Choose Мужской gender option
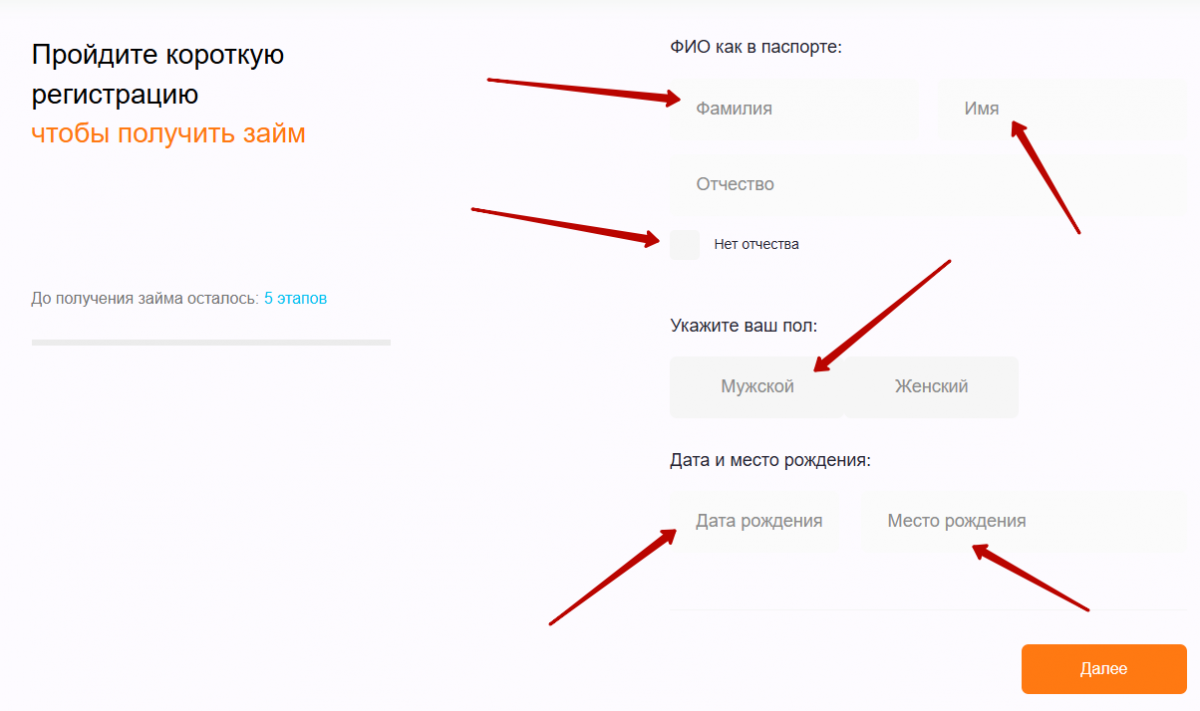The height and width of the screenshot is (711, 1200). coord(757,387)
